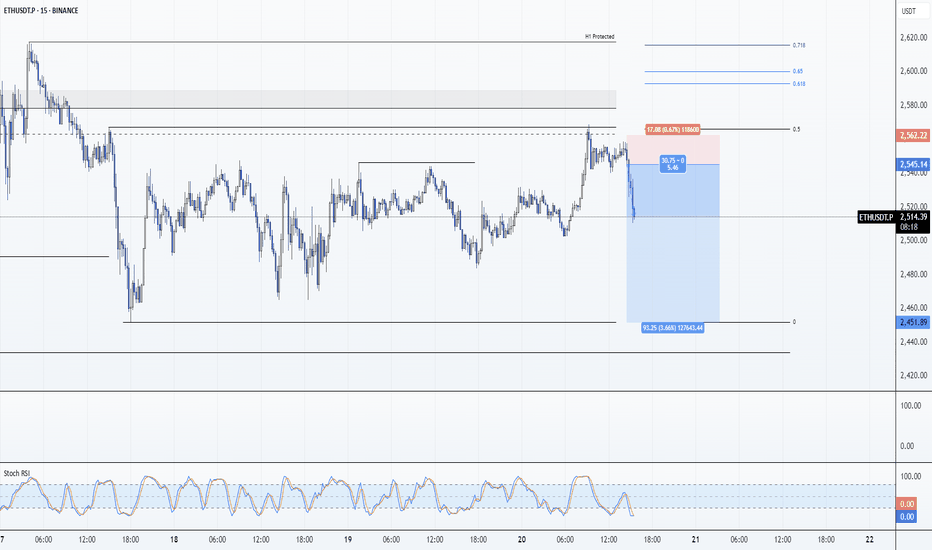Select the red 2,562.22 stop price tag

click(912, 137)
